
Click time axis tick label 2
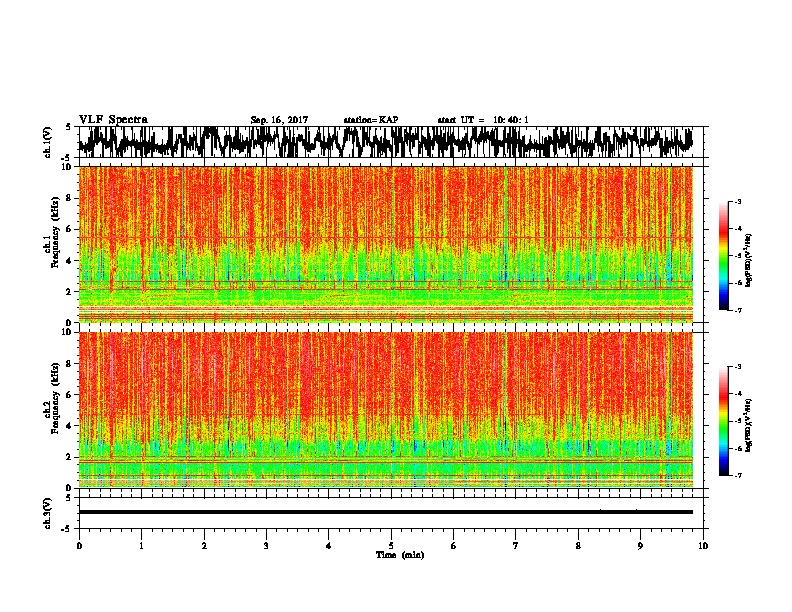tap(204, 546)
